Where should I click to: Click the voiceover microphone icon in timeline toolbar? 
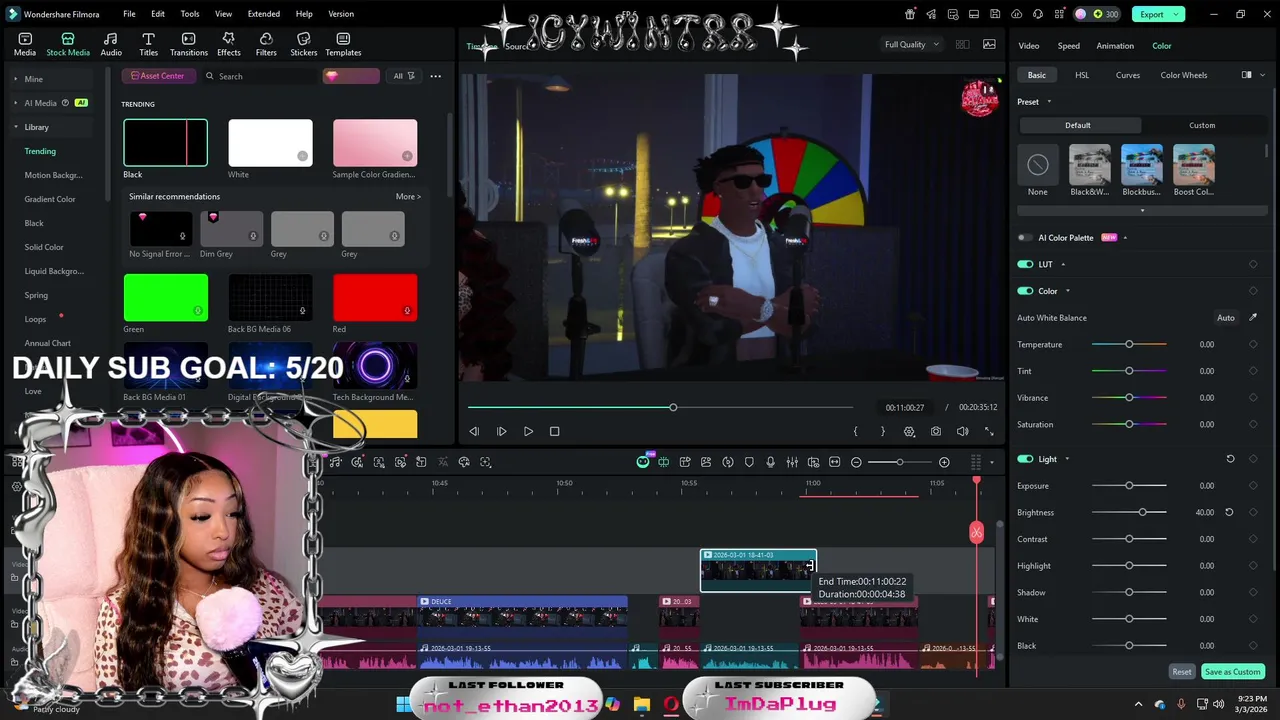point(770,462)
